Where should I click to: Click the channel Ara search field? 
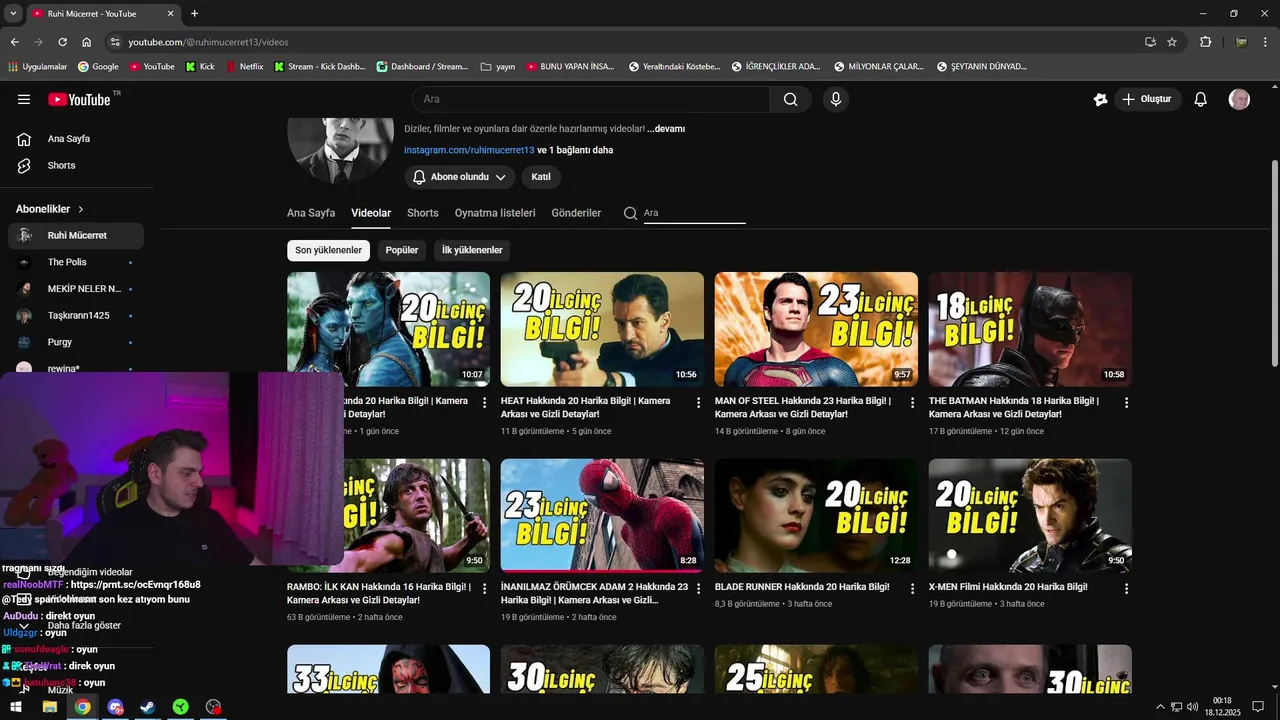(x=694, y=213)
